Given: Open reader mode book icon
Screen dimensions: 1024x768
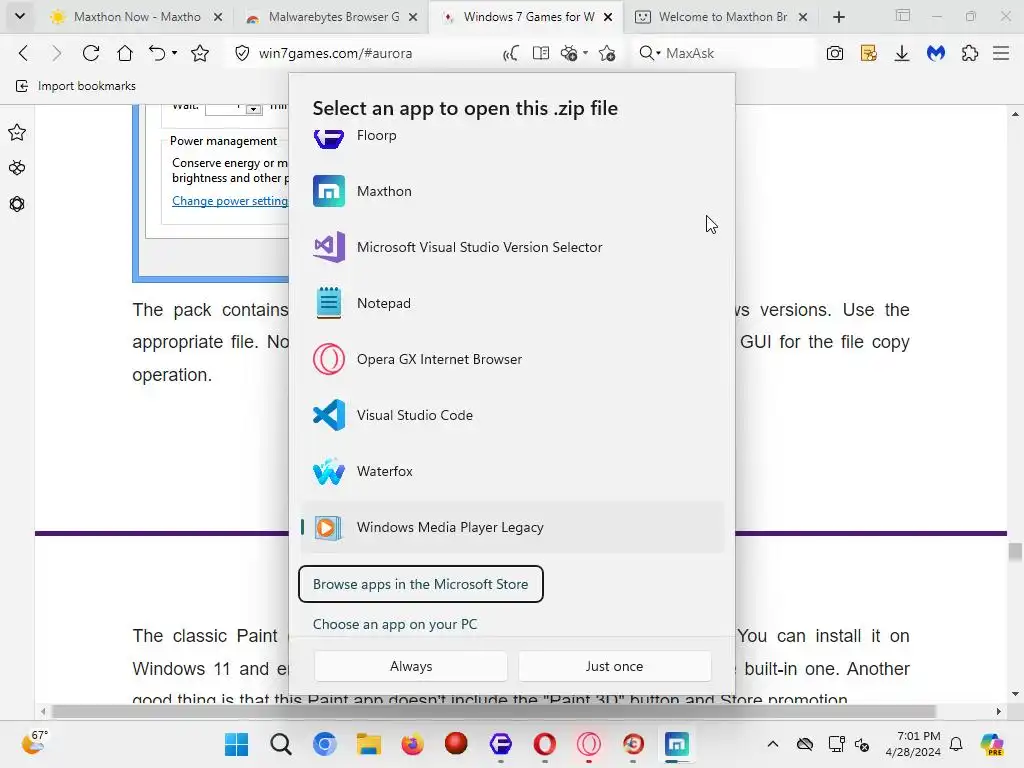Looking at the screenshot, I should tap(541, 54).
